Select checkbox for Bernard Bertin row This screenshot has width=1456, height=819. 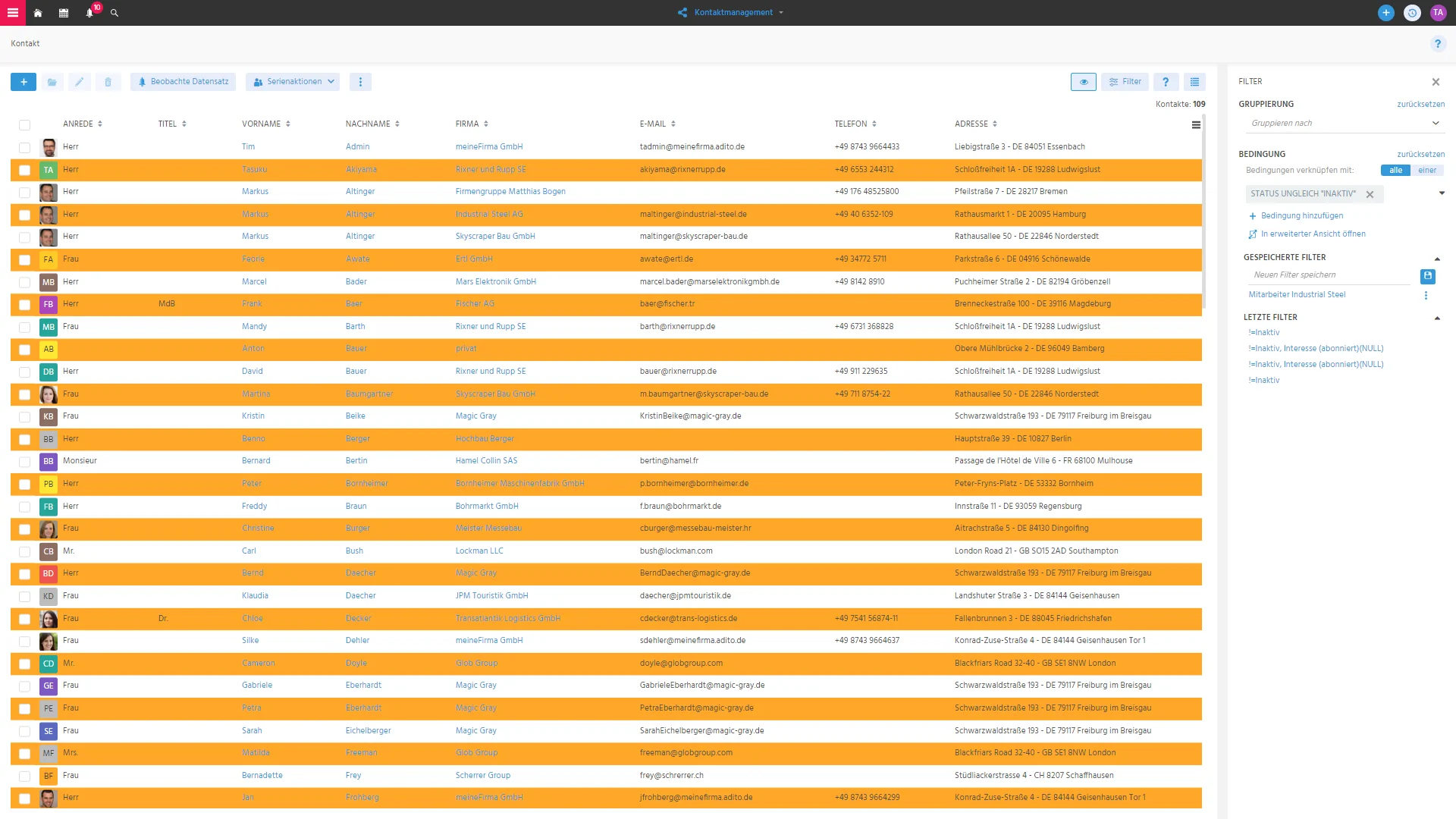(x=24, y=462)
